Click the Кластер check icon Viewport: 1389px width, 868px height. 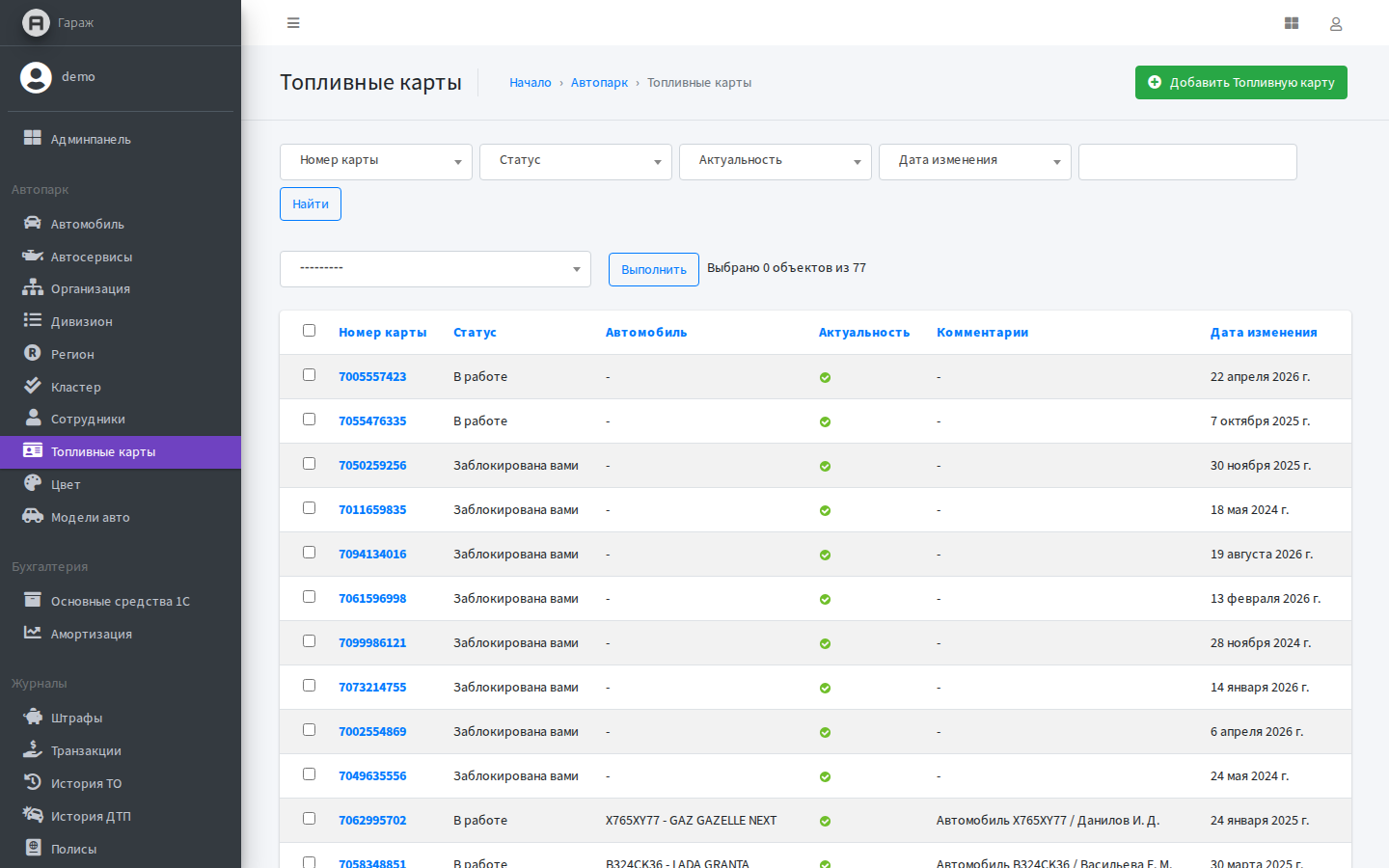pos(33,386)
